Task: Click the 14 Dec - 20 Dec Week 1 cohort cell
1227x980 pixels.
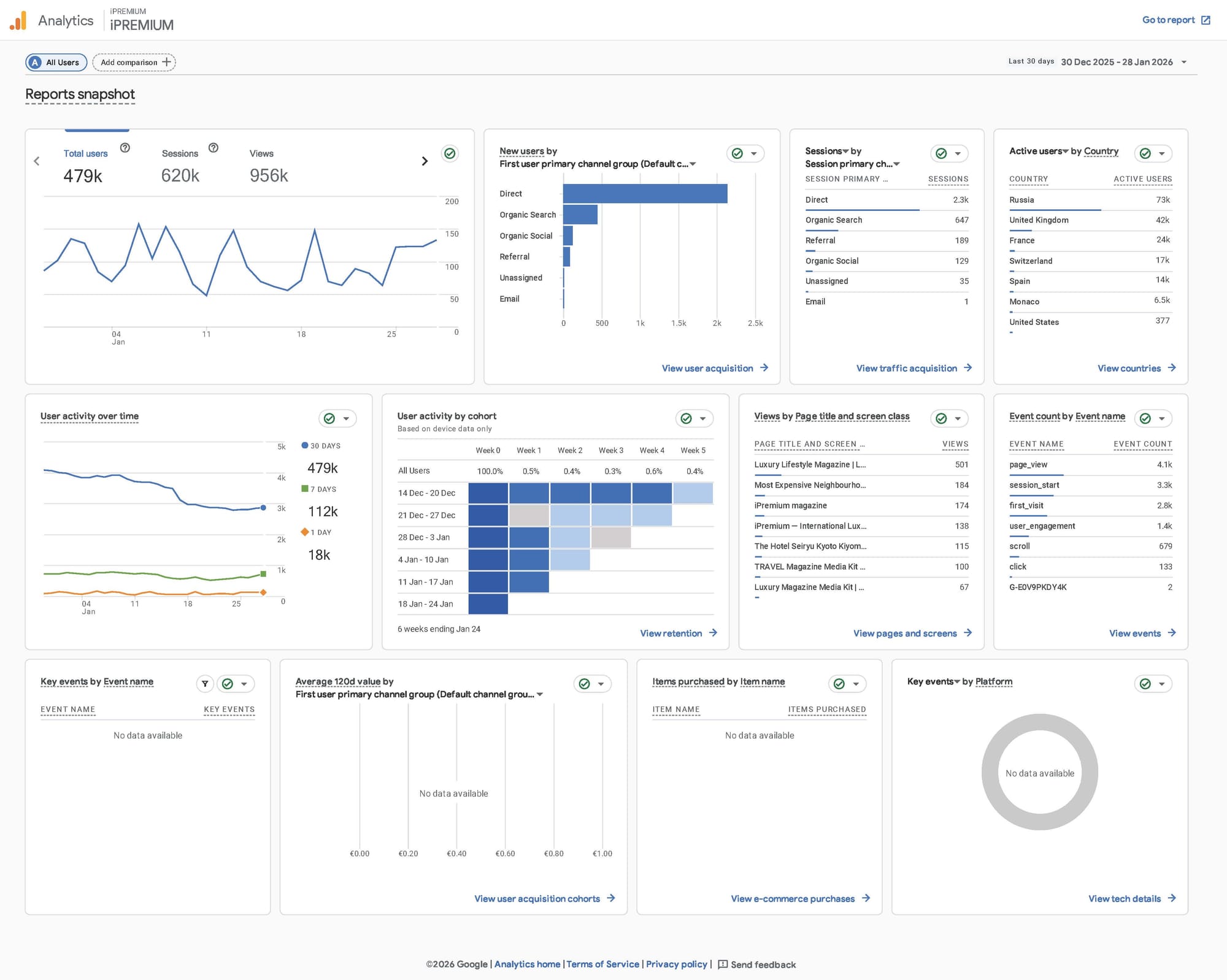Action: pyautogui.click(x=529, y=493)
